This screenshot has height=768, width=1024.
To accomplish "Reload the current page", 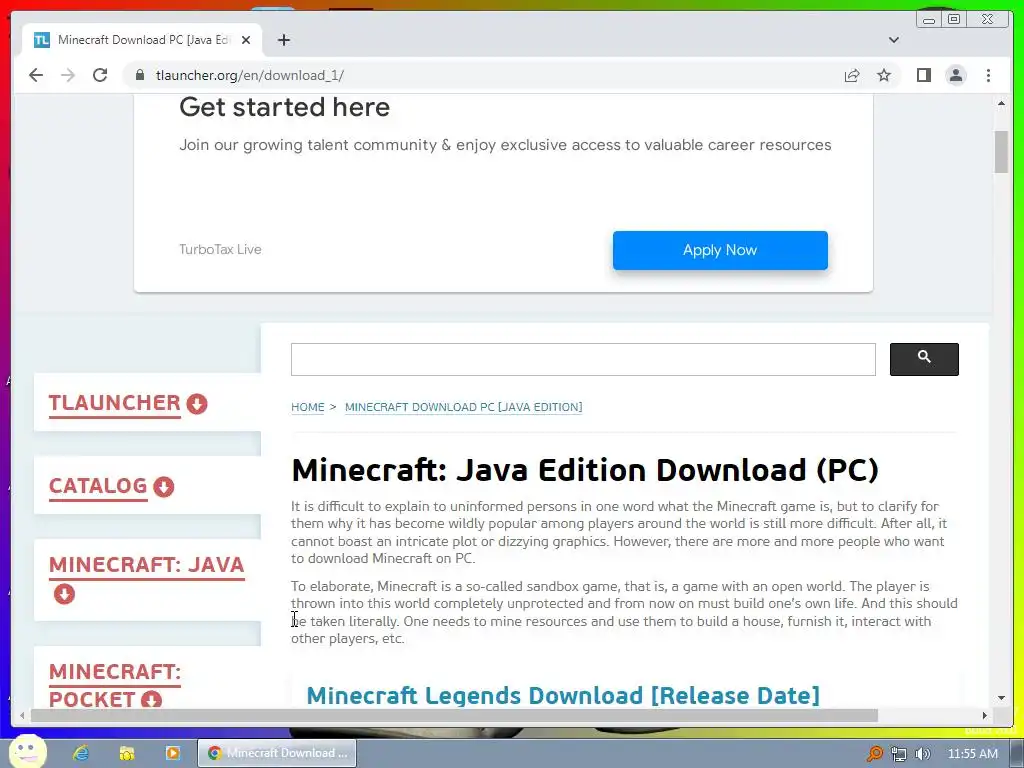I will click(x=100, y=75).
